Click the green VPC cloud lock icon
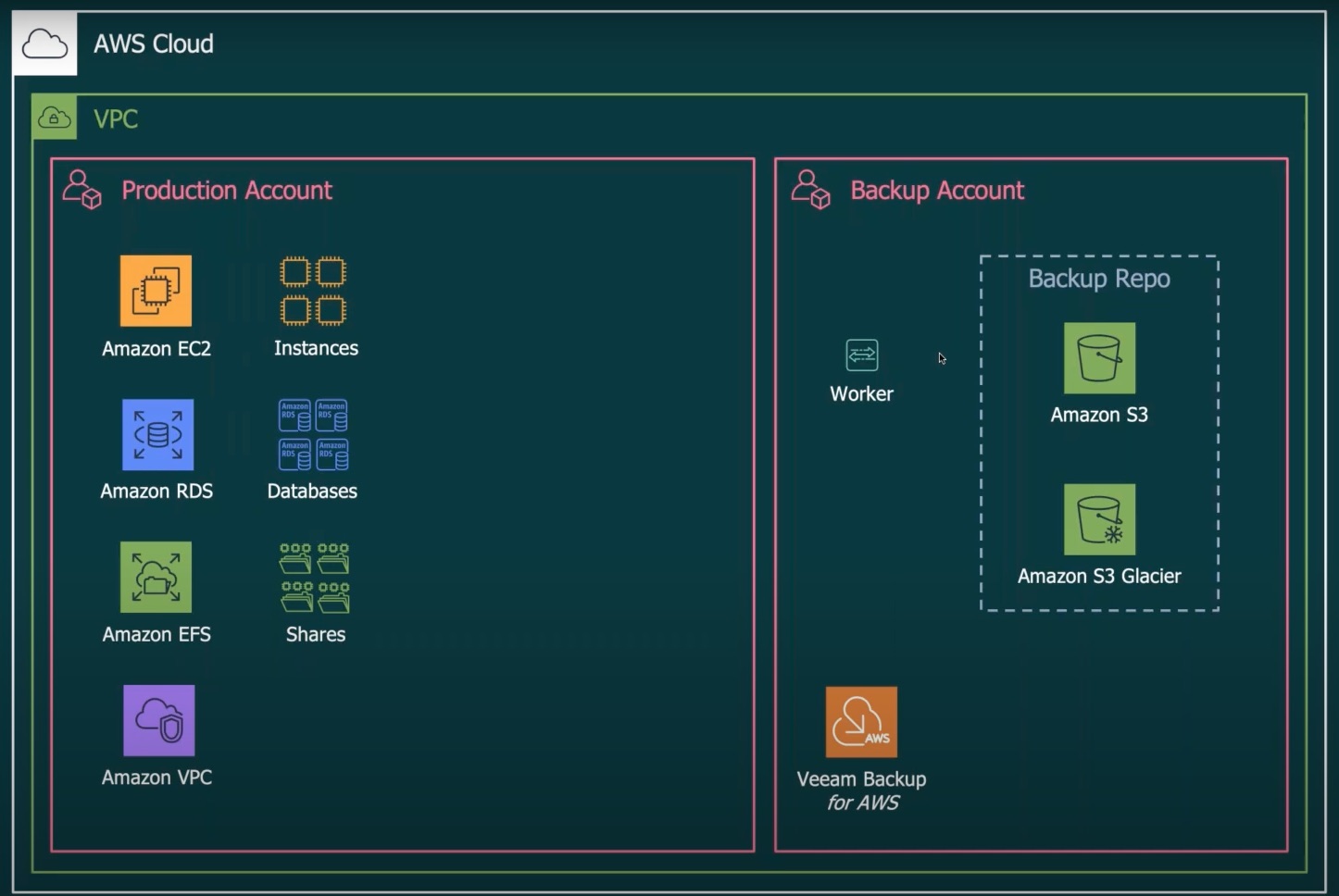 click(x=55, y=118)
